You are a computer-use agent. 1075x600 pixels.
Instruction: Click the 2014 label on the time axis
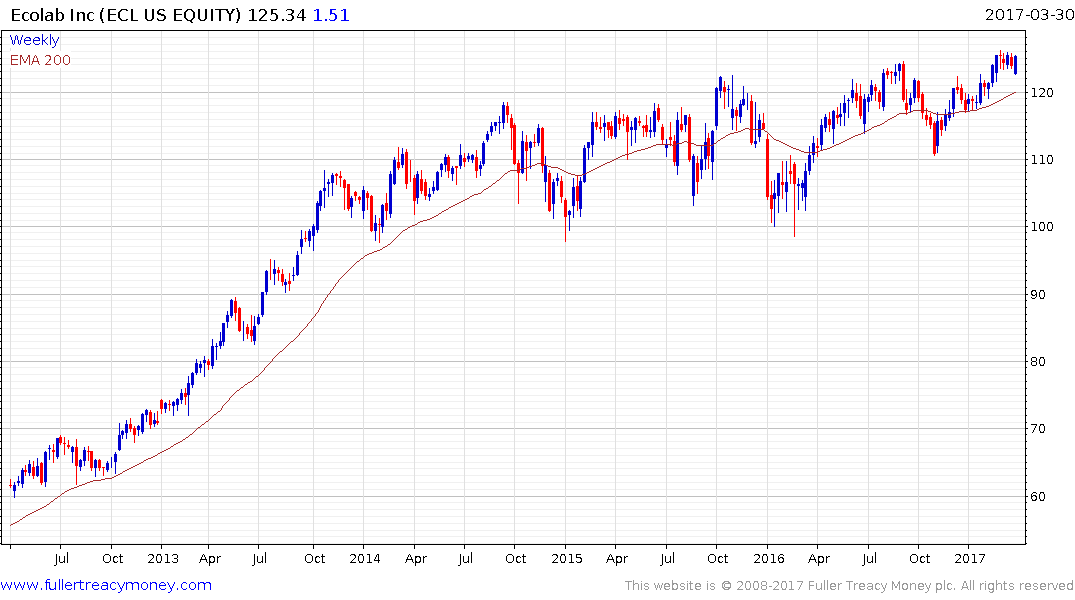click(365, 558)
